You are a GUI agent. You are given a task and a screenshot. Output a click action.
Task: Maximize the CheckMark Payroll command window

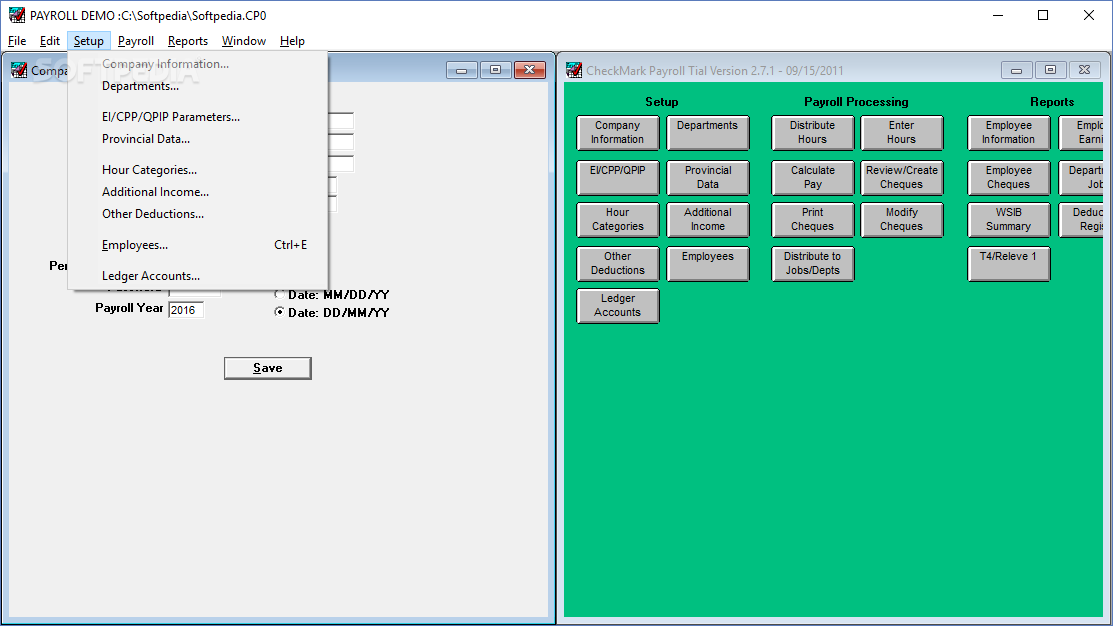click(x=1051, y=70)
